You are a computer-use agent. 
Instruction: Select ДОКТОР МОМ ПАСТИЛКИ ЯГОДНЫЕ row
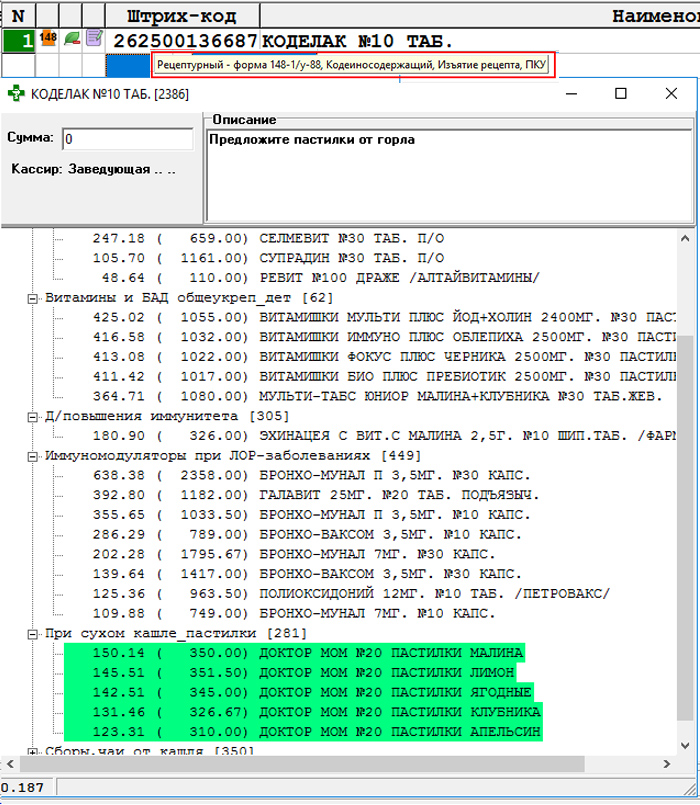299,693
